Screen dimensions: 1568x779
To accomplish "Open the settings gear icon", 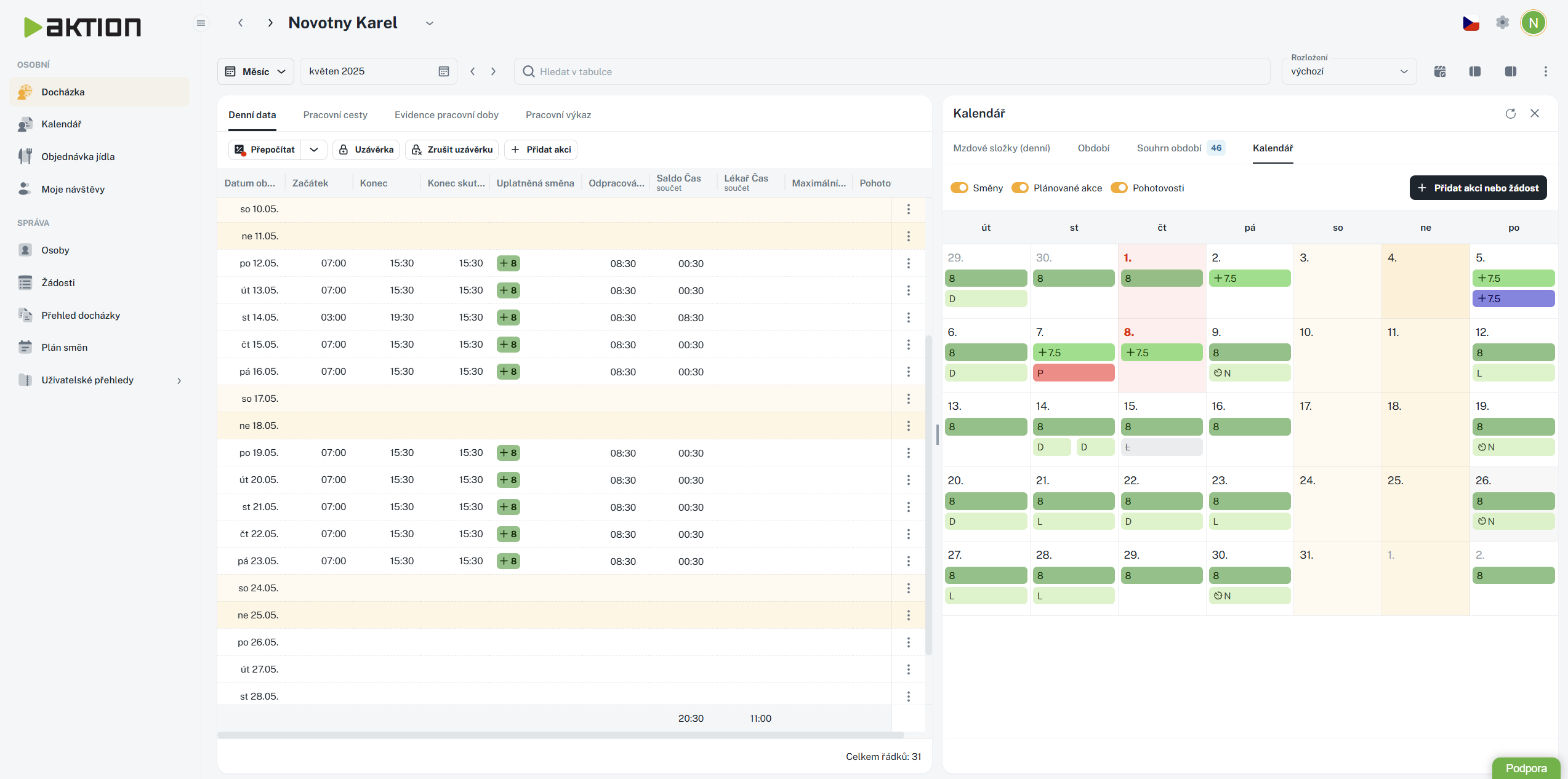I will (1502, 23).
